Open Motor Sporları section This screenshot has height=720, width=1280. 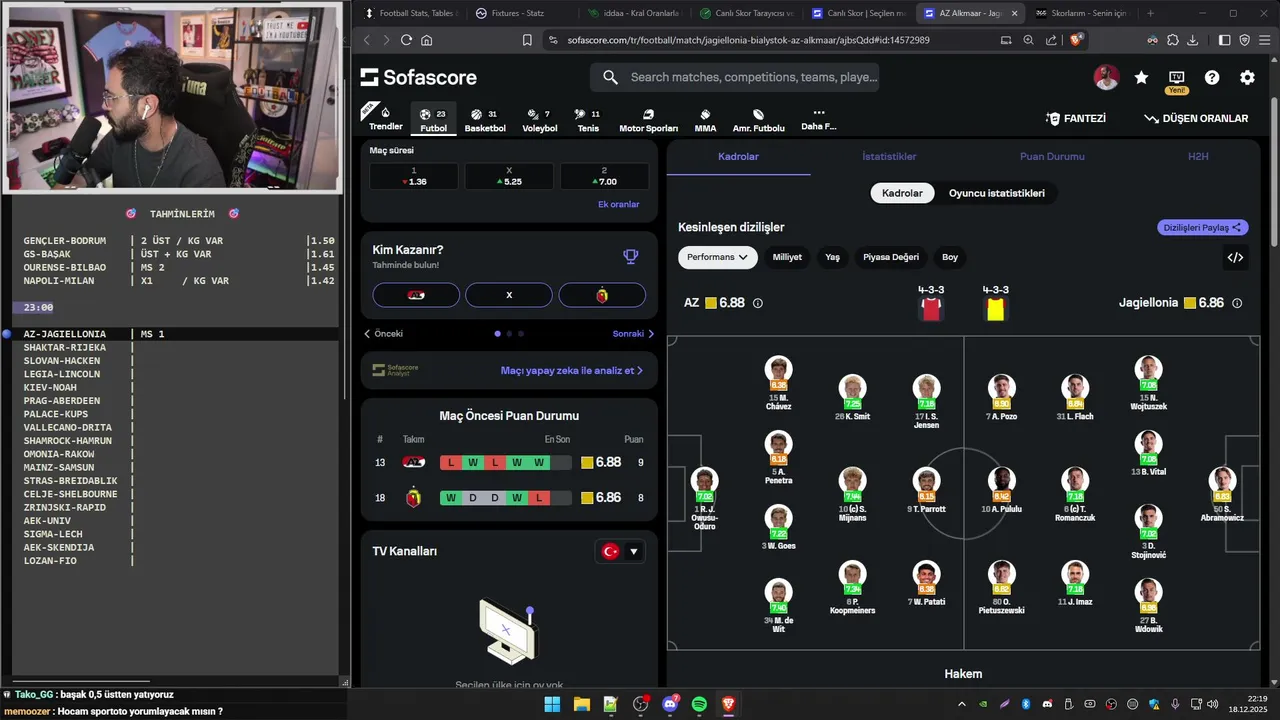[x=648, y=120]
